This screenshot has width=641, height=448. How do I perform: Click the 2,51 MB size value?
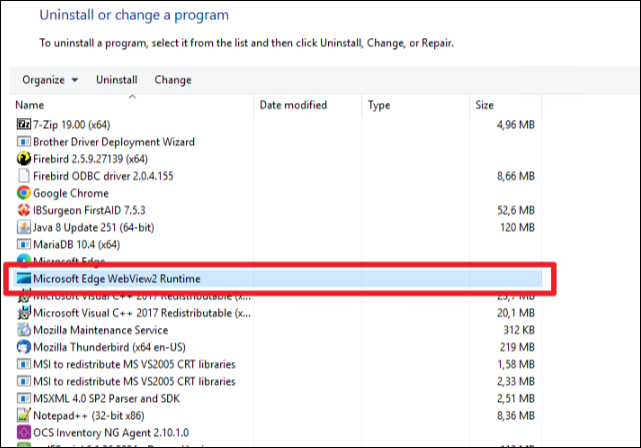(x=515, y=399)
